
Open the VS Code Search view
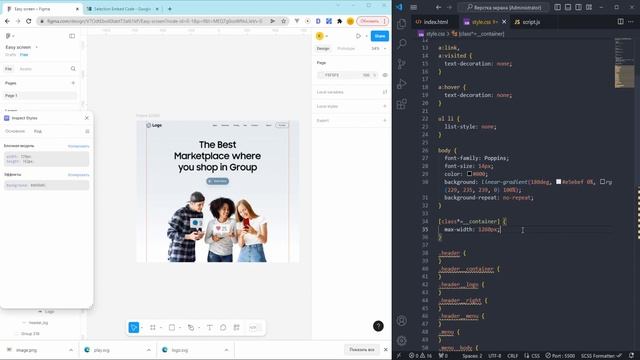click(x=402, y=43)
